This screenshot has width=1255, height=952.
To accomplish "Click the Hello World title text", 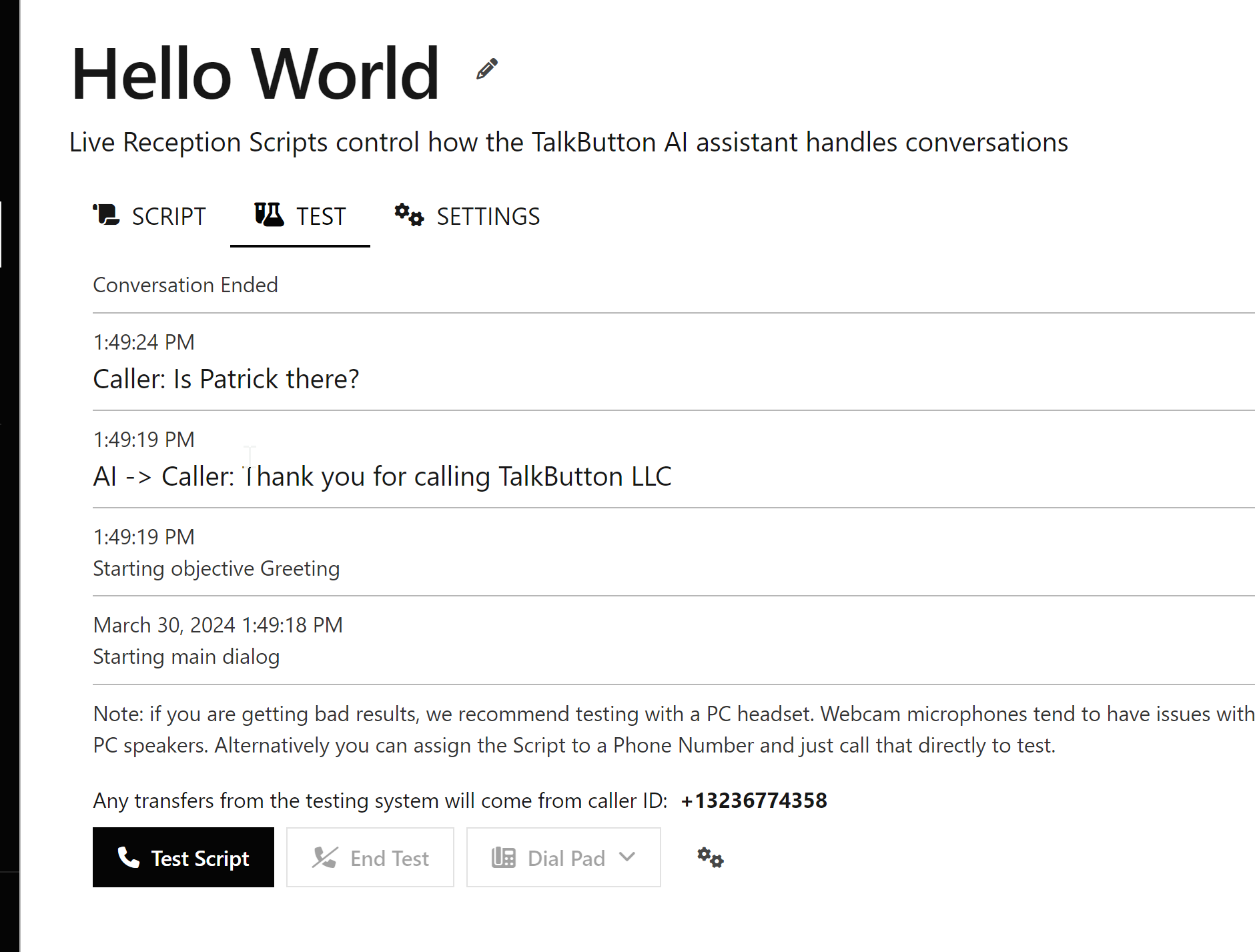I will pyautogui.click(x=255, y=74).
